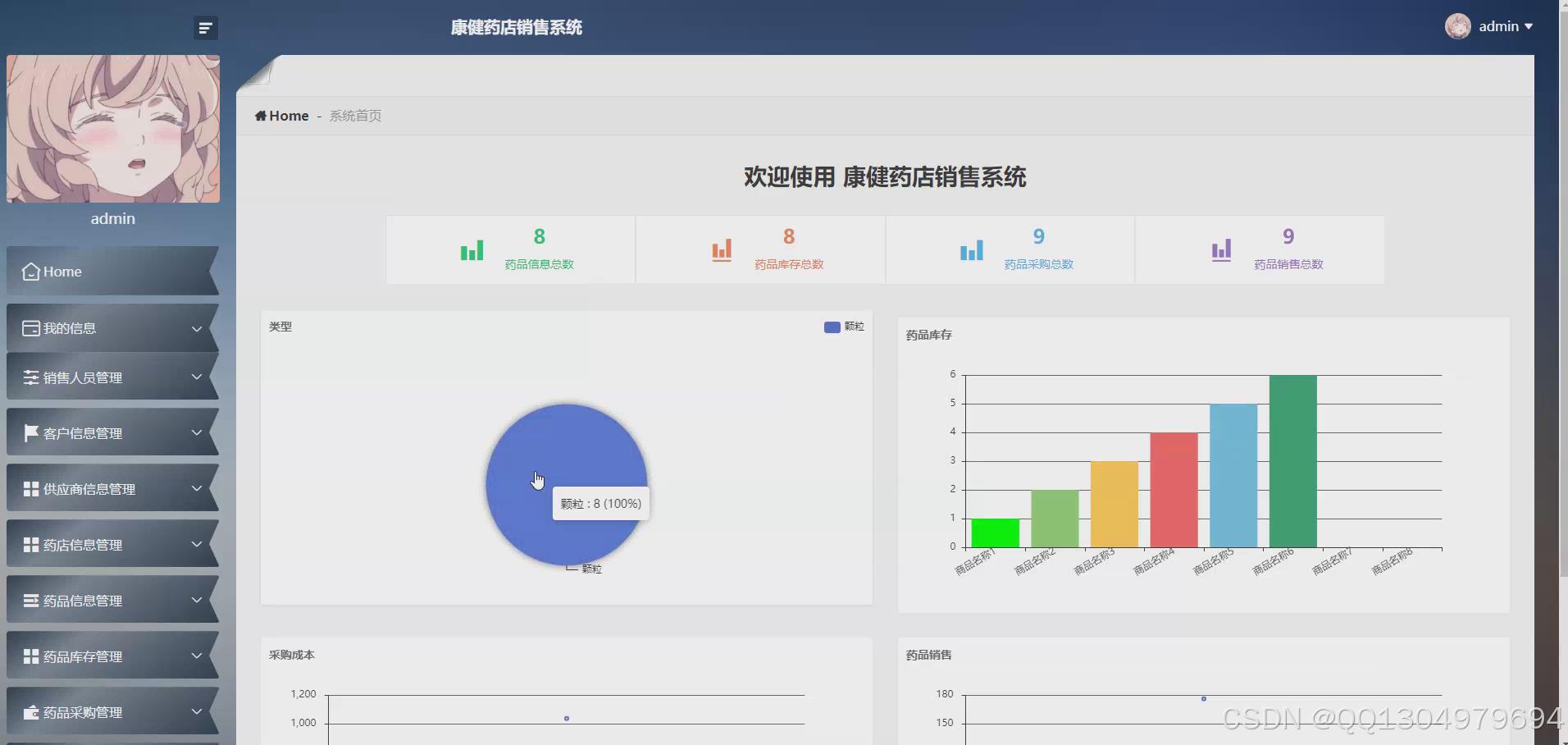Image resolution: width=1568 pixels, height=745 pixels.
Task: Click the blue legend color square next to 颗粒
Action: click(x=831, y=327)
